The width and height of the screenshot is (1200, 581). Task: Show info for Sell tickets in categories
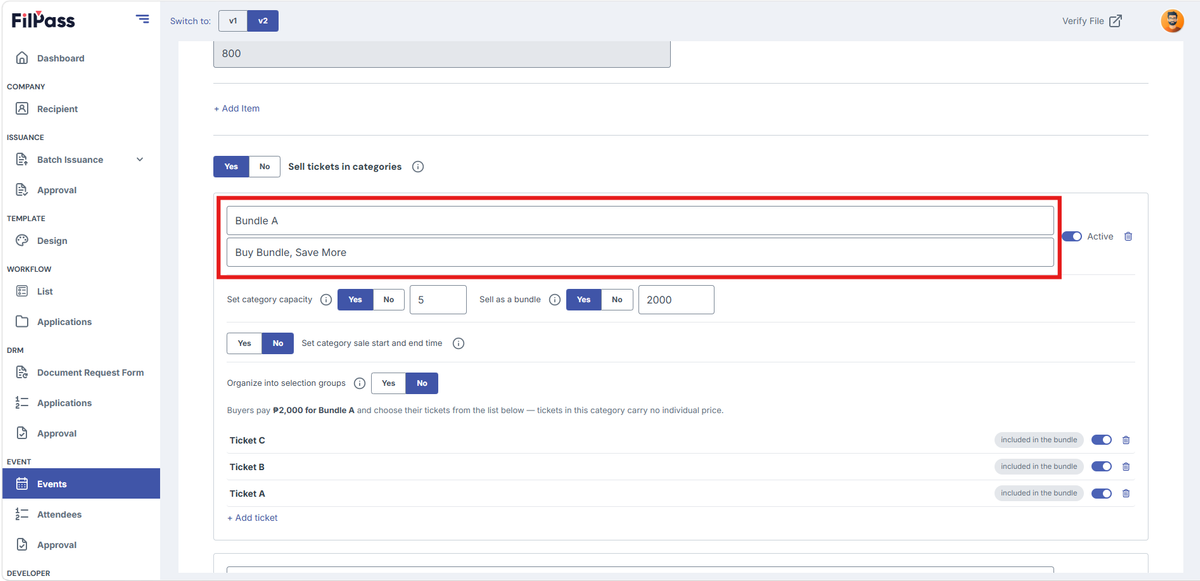(x=418, y=167)
